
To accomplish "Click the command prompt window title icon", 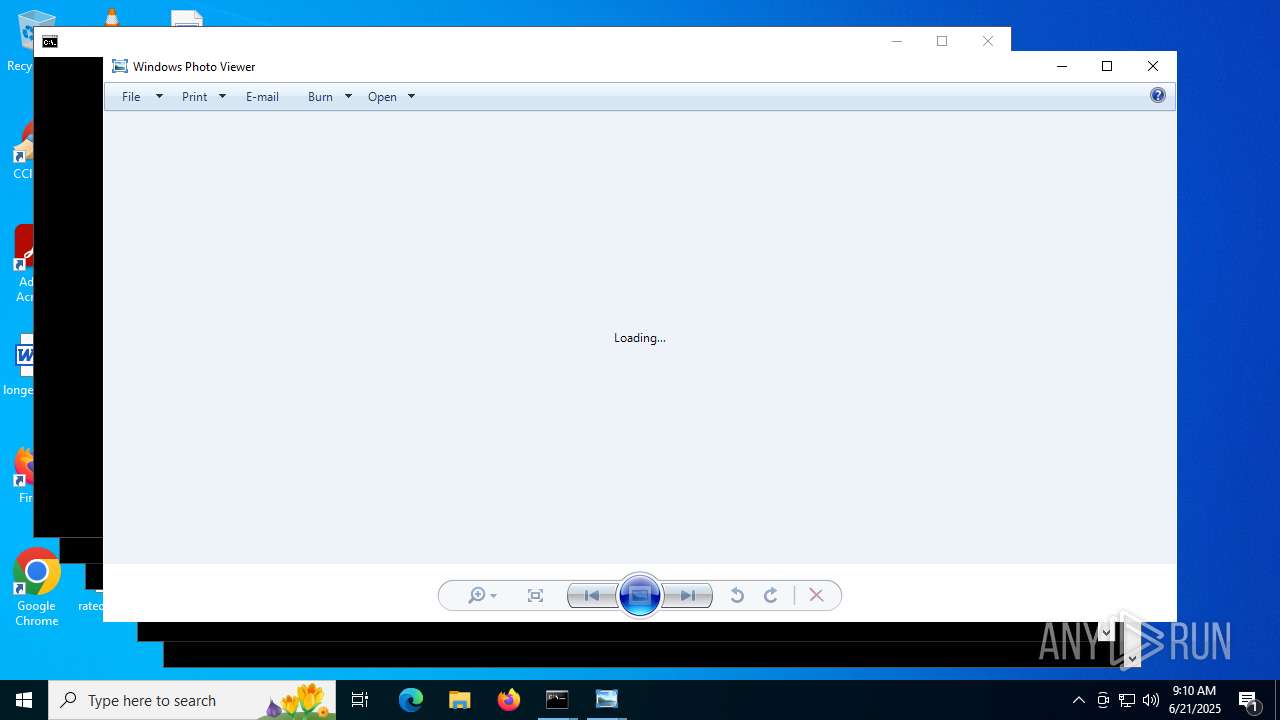I will coord(50,42).
